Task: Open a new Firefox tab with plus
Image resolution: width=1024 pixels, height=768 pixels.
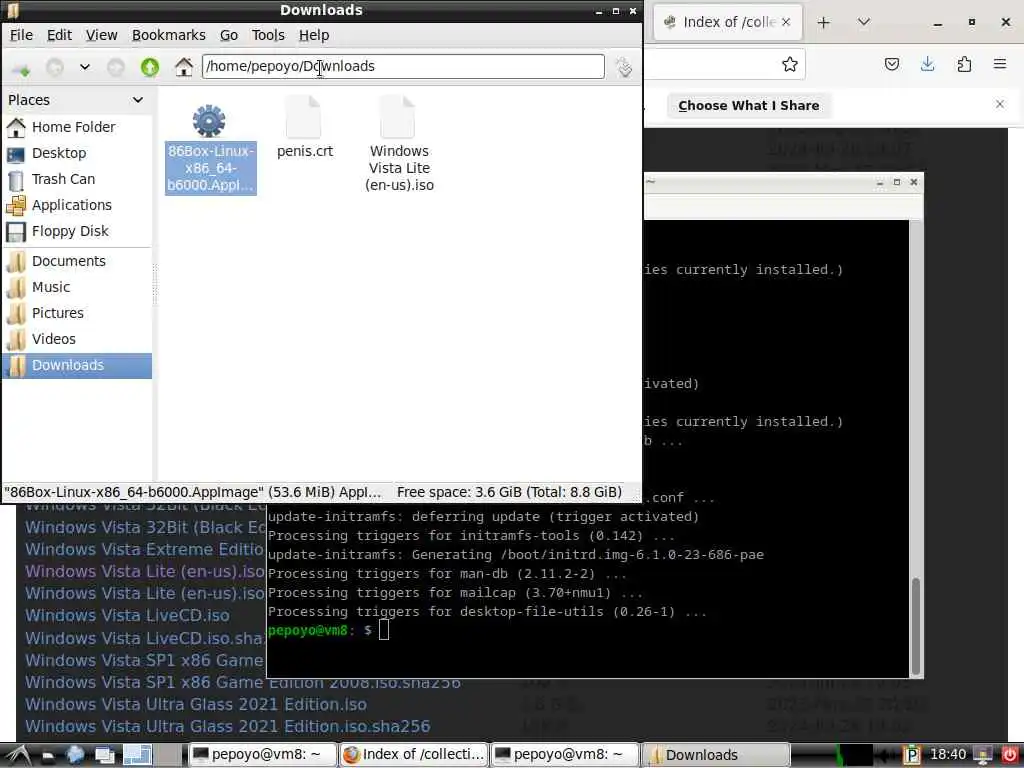Action: click(x=824, y=23)
